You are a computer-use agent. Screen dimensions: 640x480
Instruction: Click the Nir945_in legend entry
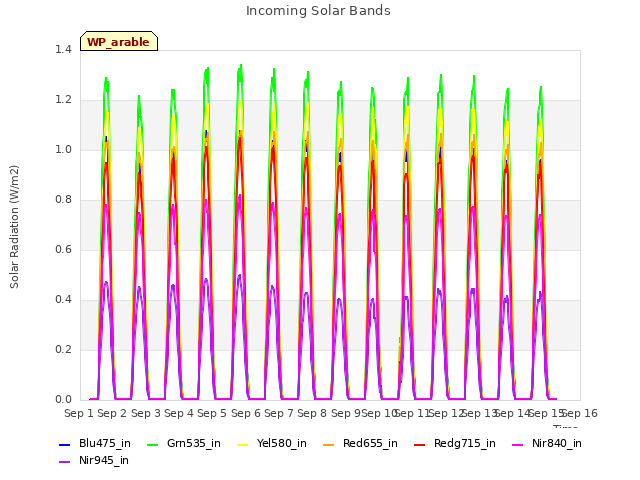click(94, 460)
